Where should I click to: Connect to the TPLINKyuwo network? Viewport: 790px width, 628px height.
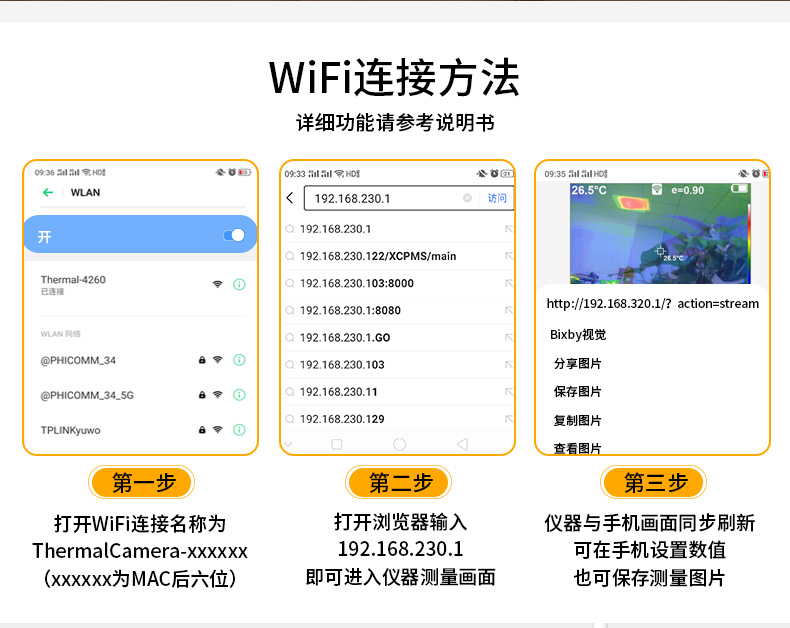[x=70, y=430]
